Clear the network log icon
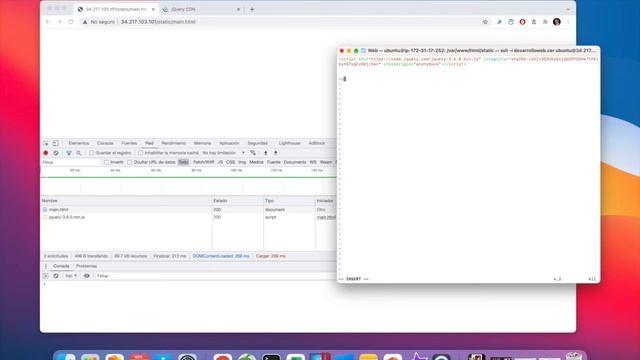This screenshot has height=360, width=640. [56, 153]
